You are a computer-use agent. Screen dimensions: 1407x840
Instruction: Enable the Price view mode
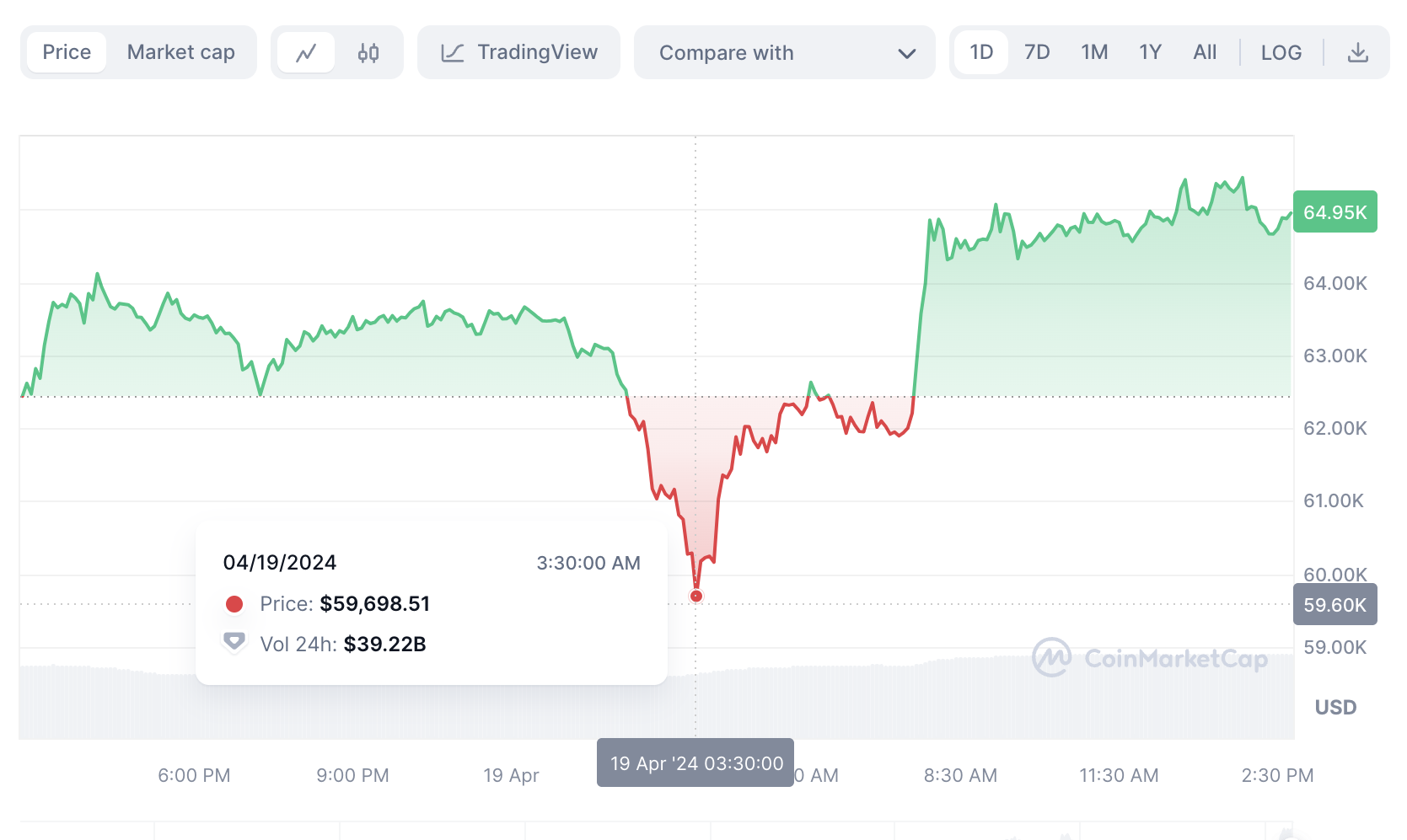point(67,51)
